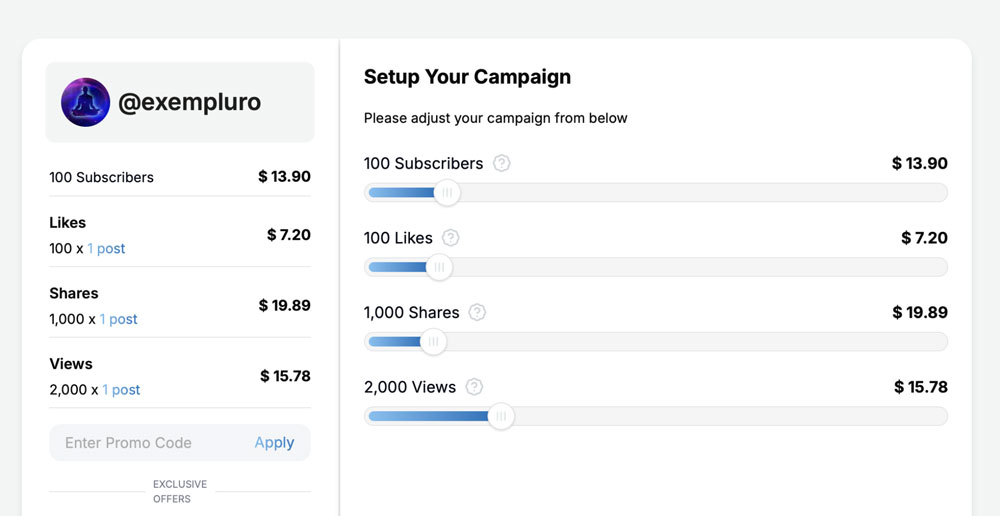Focus the Enter Promo Code field
The height and width of the screenshot is (516, 1000).
point(140,443)
